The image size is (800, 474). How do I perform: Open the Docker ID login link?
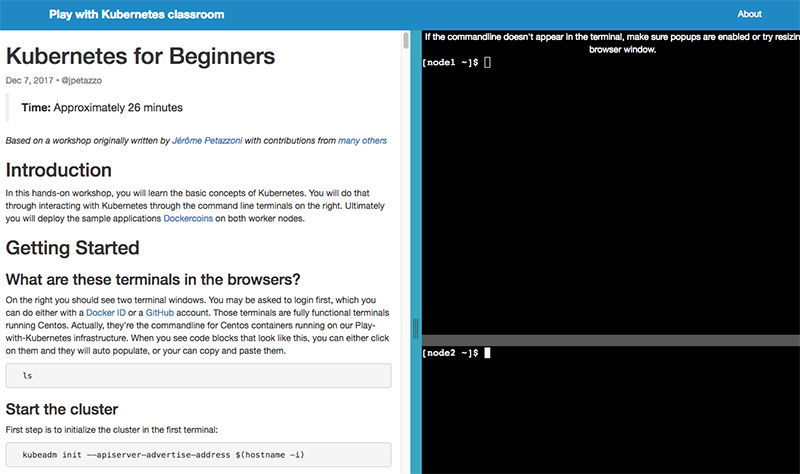click(x=106, y=313)
